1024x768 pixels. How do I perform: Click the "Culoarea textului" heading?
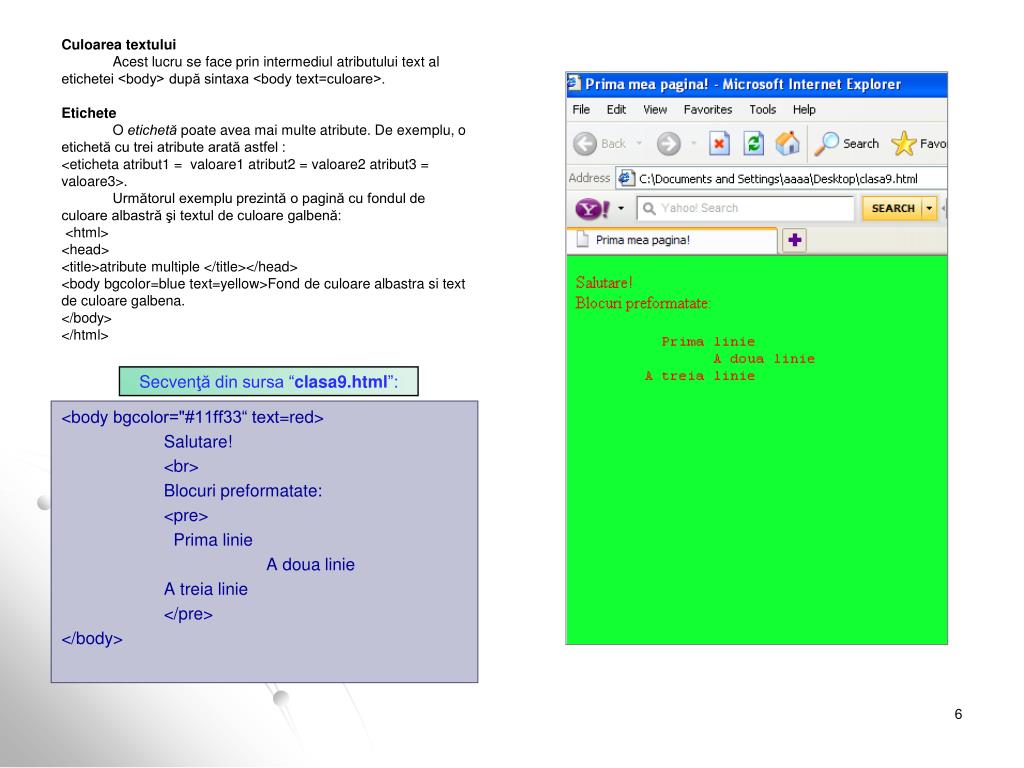(118, 44)
